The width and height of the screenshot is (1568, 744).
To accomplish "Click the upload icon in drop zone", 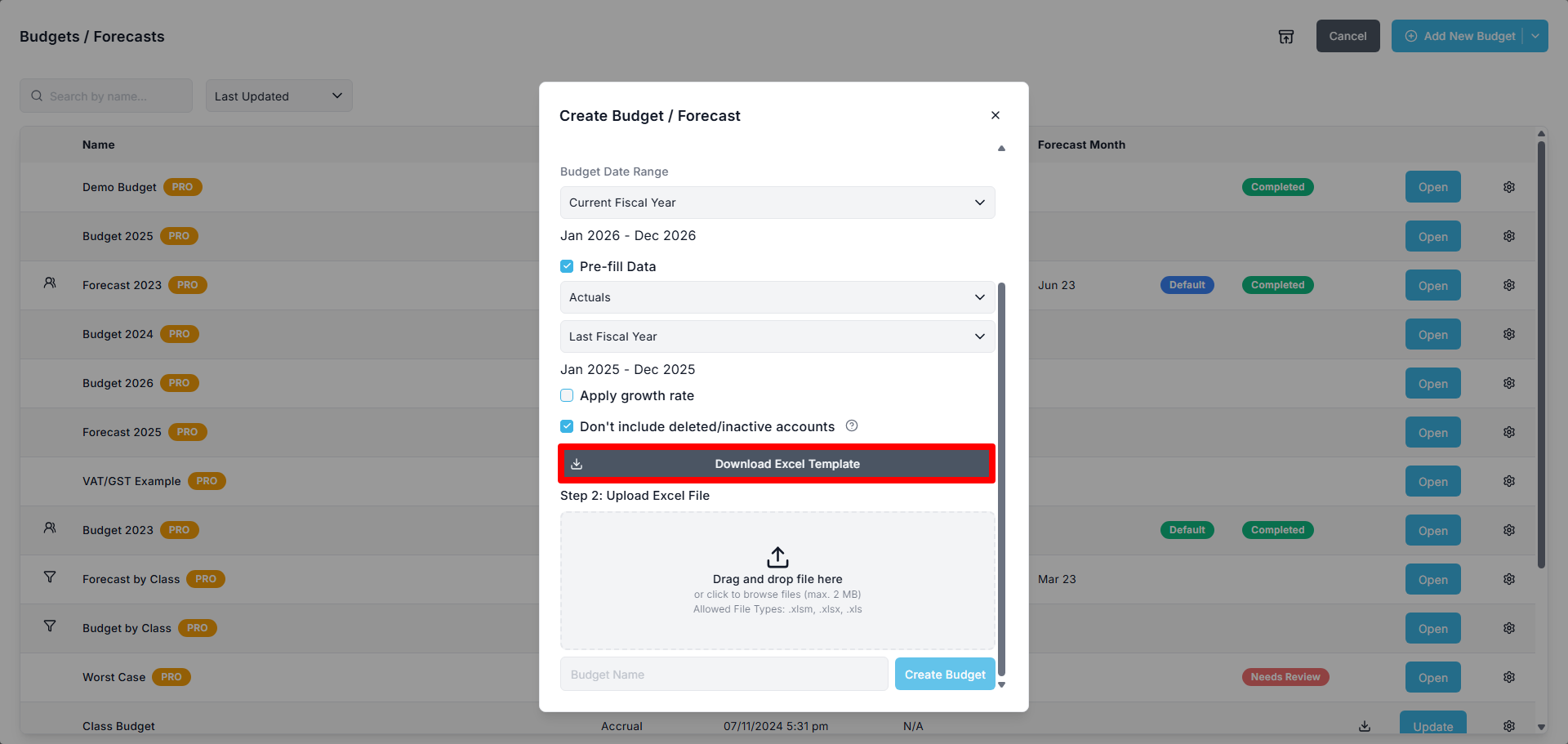I will click(777, 558).
